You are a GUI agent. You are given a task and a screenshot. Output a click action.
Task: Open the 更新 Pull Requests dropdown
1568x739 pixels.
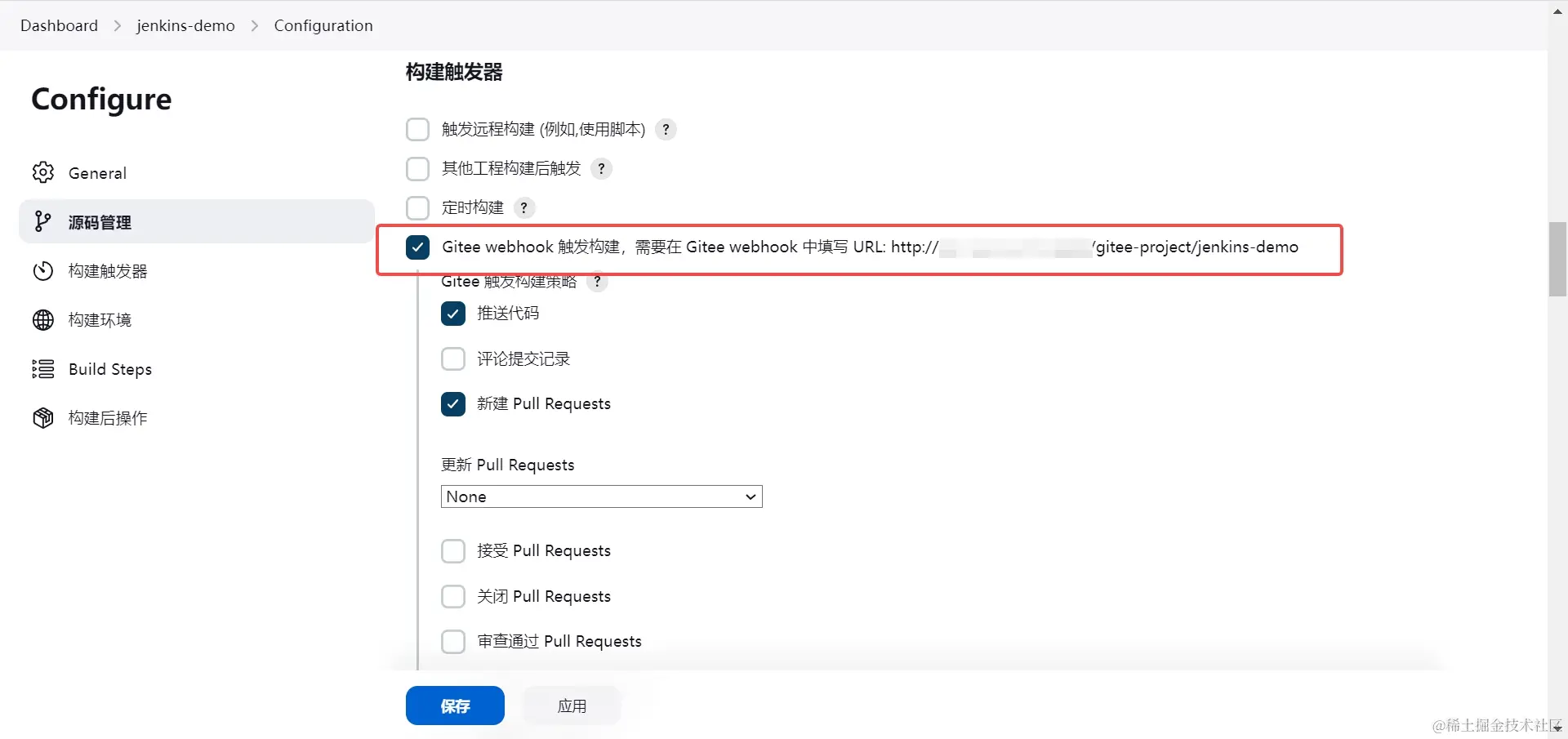pos(601,496)
